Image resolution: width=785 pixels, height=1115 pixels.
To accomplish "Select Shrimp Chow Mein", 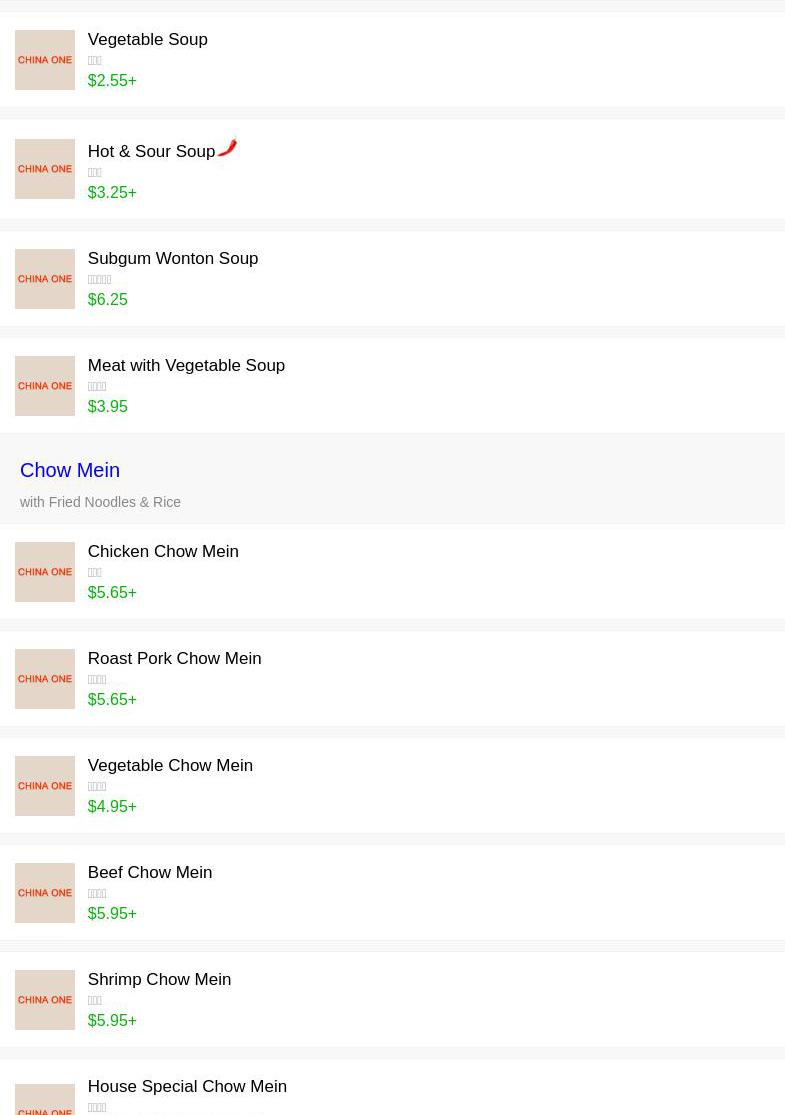I will click(x=159, y=980).
